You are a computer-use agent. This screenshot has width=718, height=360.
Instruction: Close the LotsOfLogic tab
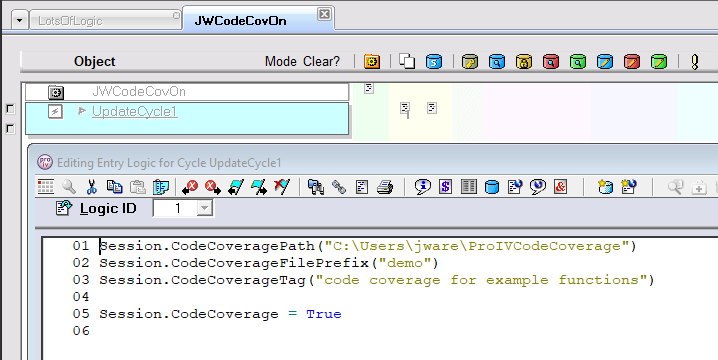(x=176, y=16)
